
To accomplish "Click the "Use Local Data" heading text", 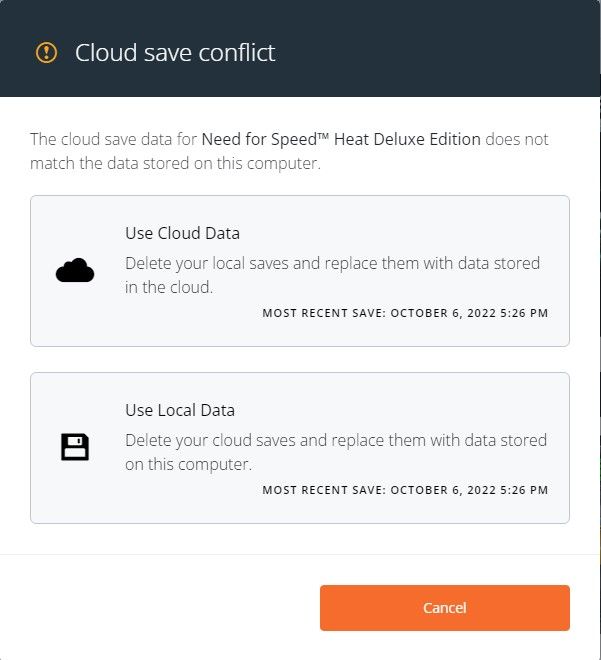I will [x=180, y=410].
